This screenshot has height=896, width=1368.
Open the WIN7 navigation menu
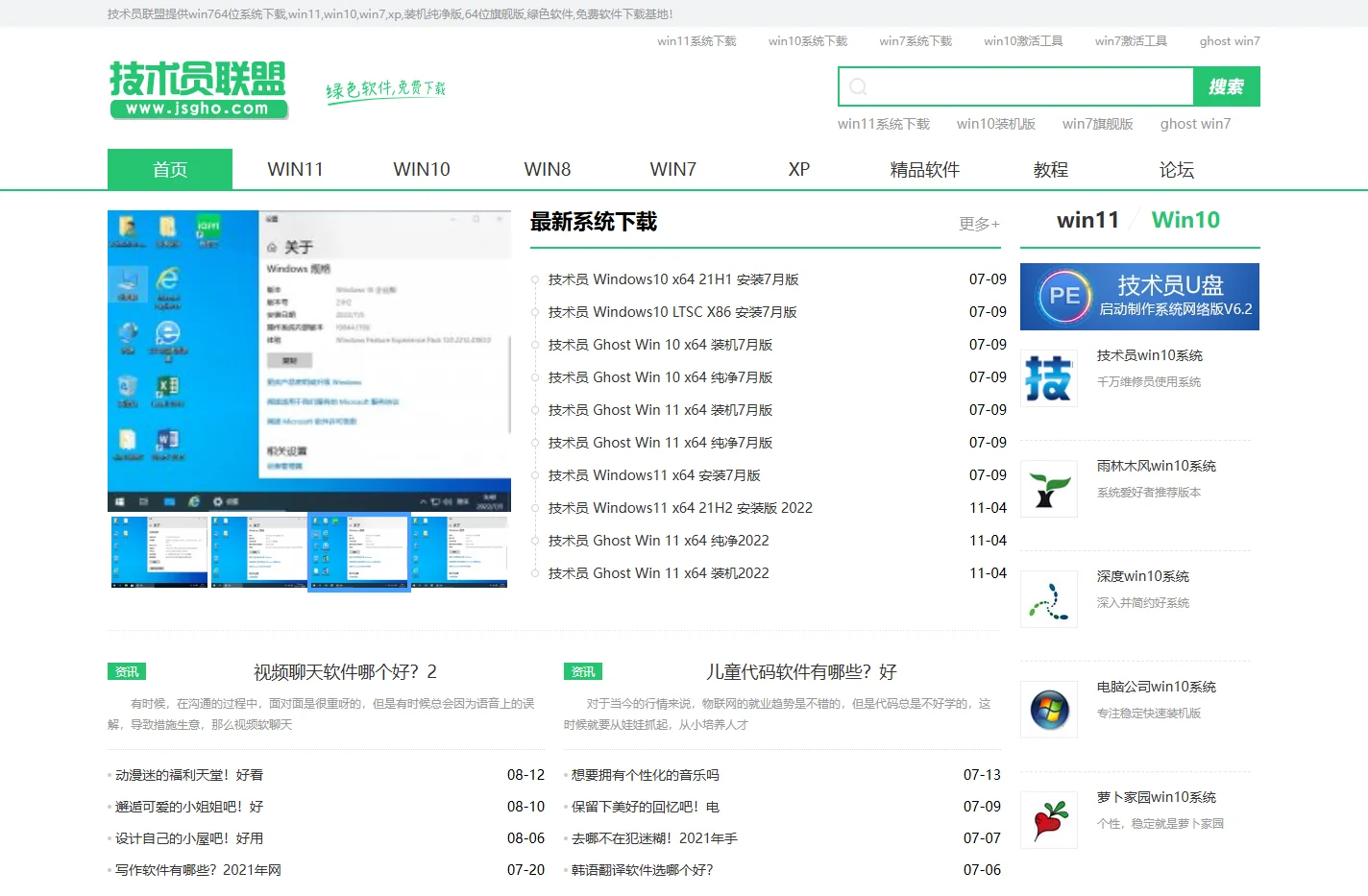coord(673,169)
